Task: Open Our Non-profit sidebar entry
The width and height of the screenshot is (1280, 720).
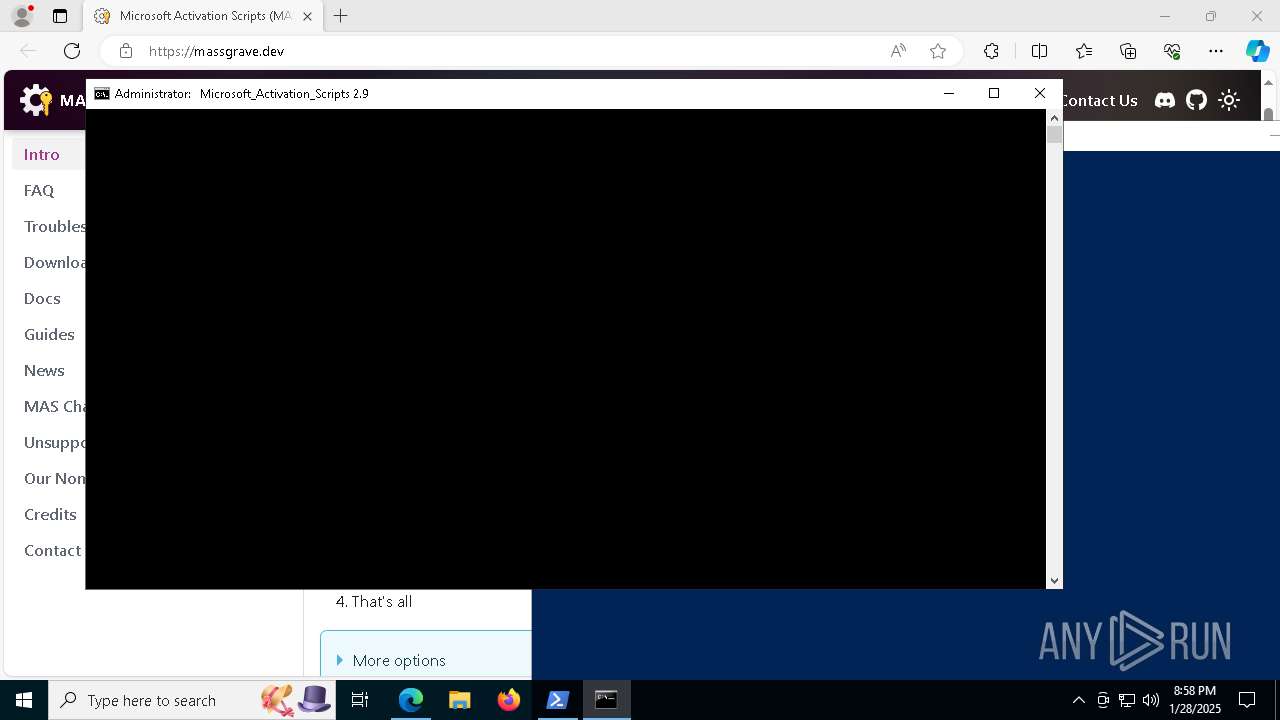Action: (55, 478)
